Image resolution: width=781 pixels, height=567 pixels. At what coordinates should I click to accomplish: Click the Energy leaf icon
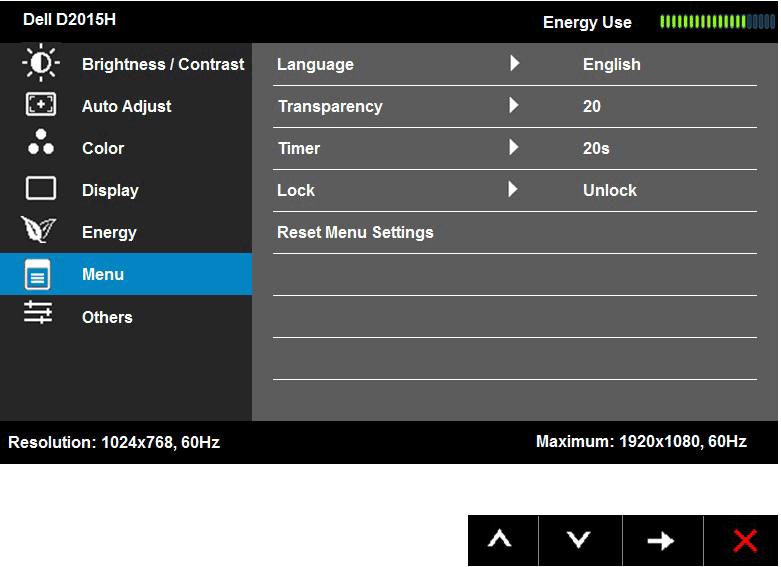(39, 230)
